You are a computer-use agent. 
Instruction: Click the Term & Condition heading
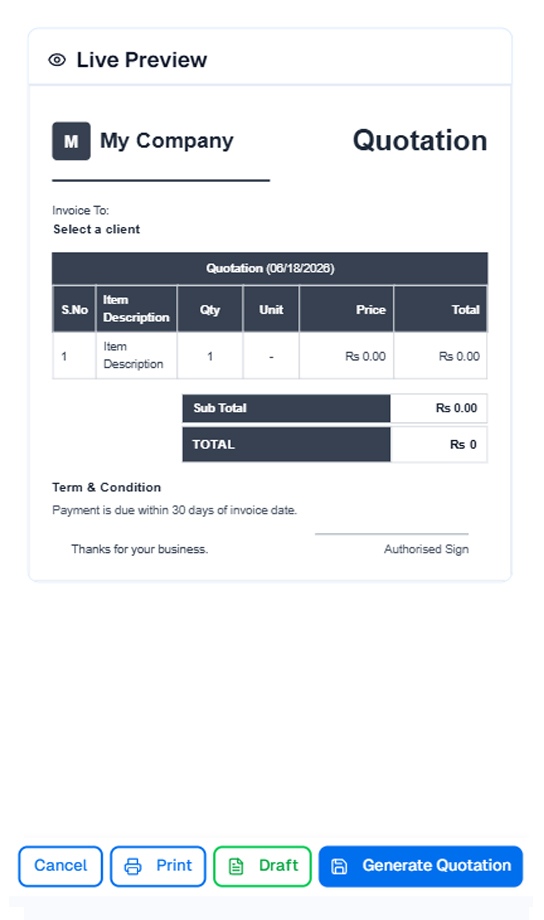[106, 488]
